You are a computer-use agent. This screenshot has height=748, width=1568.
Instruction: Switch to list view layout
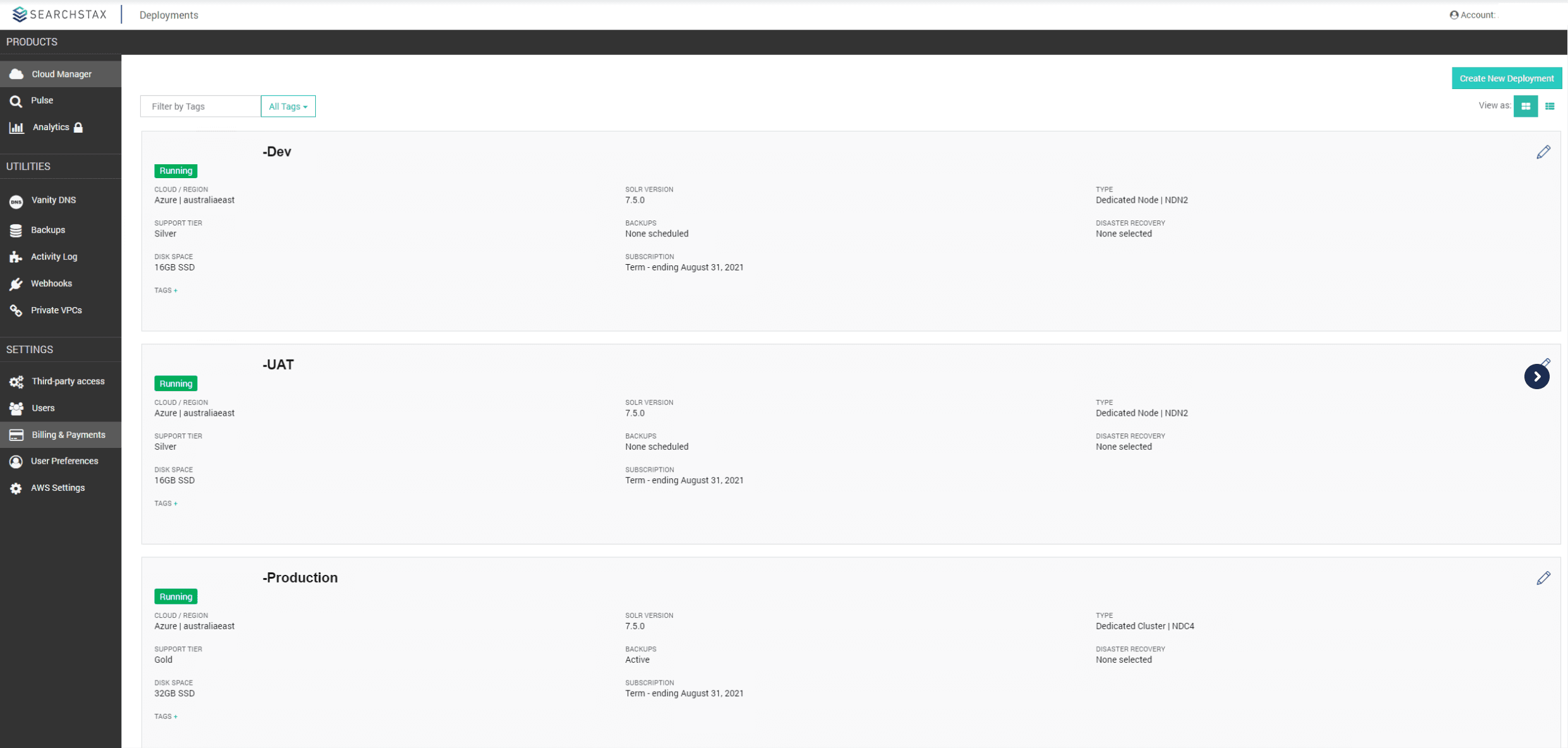pyautogui.click(x=1548, y=106)
